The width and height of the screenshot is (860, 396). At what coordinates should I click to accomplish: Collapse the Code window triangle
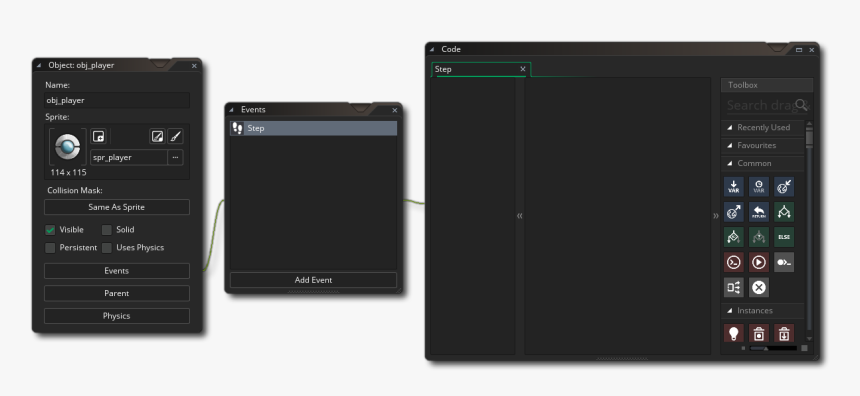[x=432, y=49]
